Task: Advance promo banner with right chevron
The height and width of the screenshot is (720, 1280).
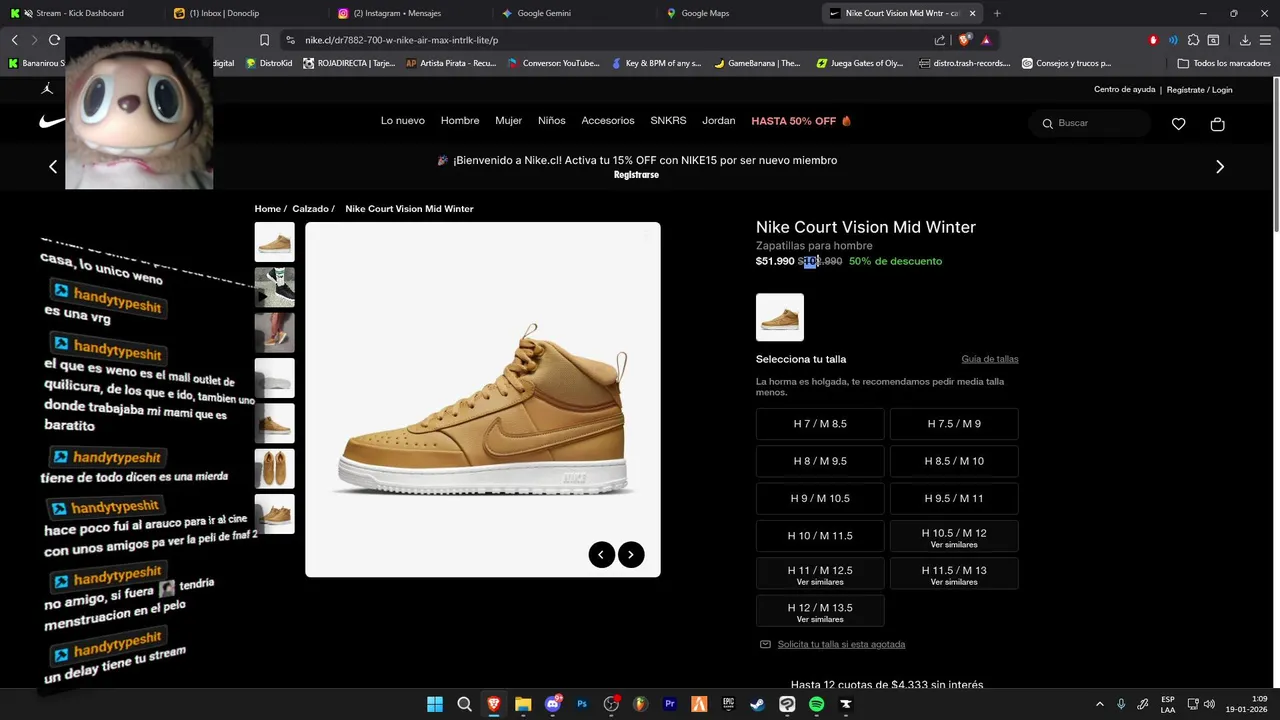Action: 1219,167
